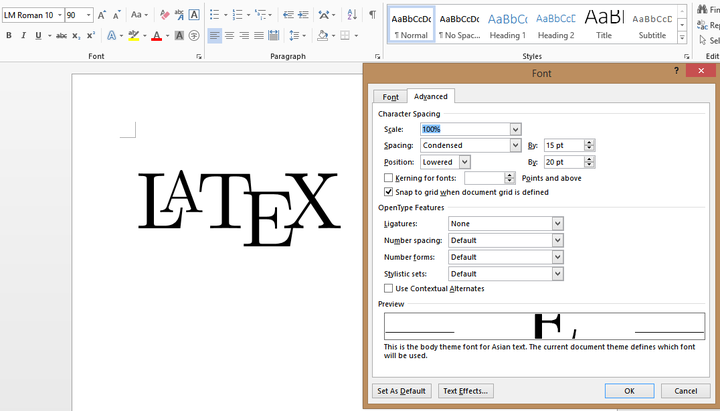Apply Subtitle style
720x411 pixels.
[x=652, y=25]
